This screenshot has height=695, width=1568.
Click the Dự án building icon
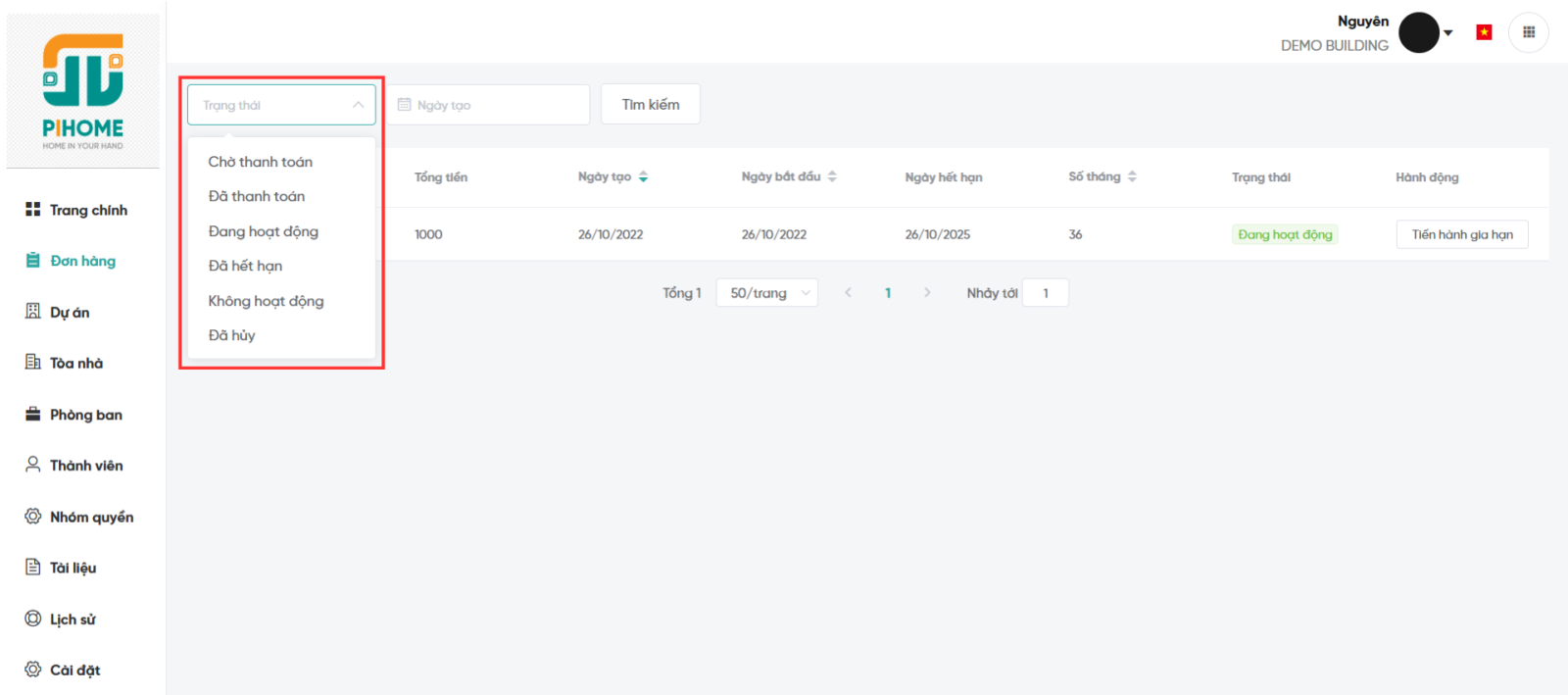32,312
